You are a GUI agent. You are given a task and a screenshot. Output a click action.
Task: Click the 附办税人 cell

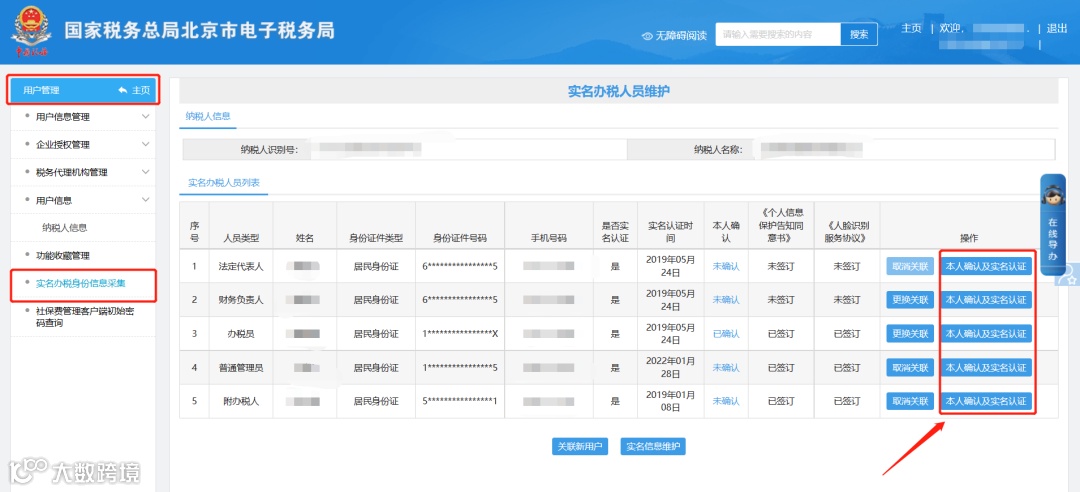(x=241, y=401)
